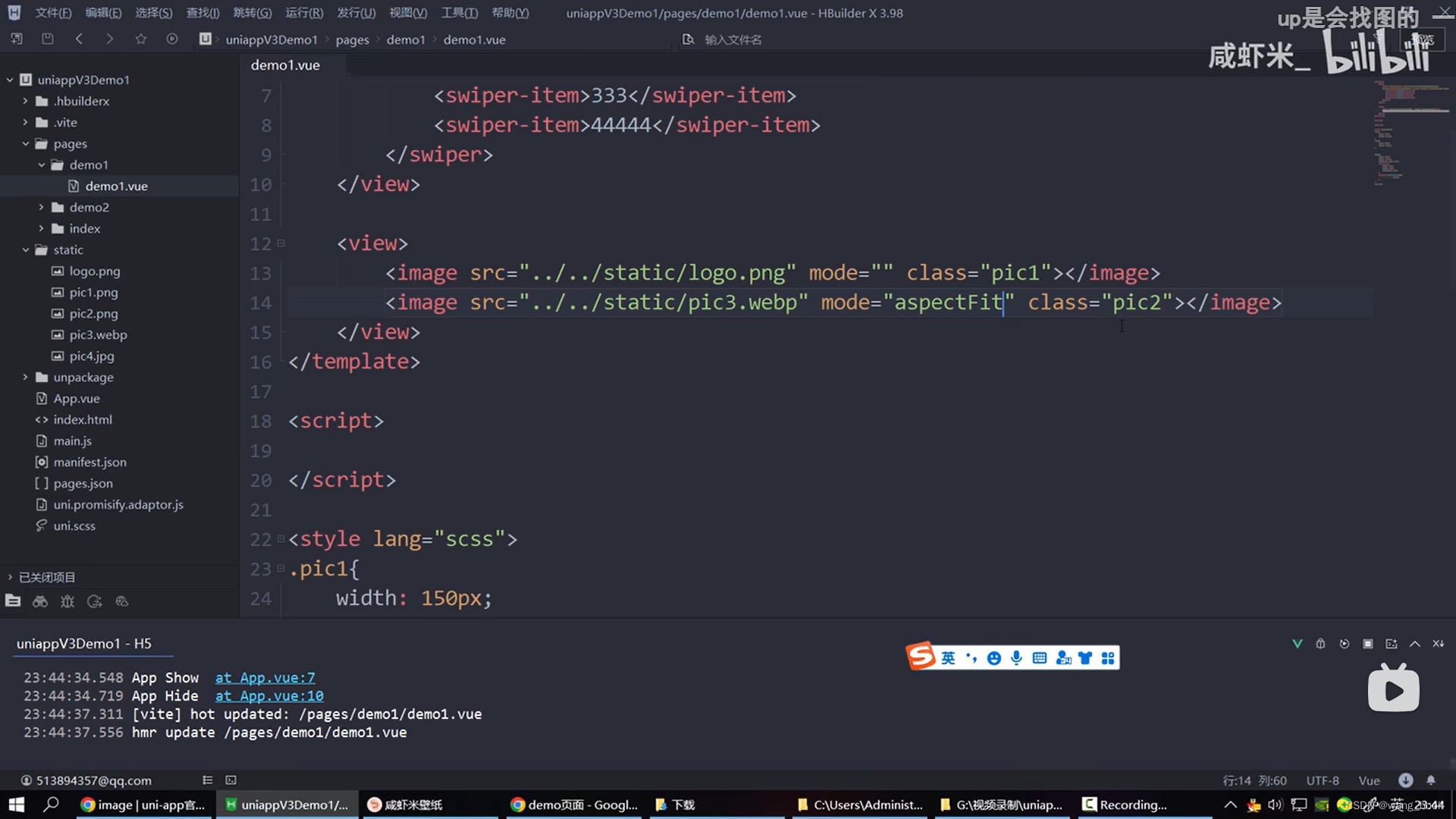
Task: Open the 编辑(E) menu
Action: pos(103,13)
